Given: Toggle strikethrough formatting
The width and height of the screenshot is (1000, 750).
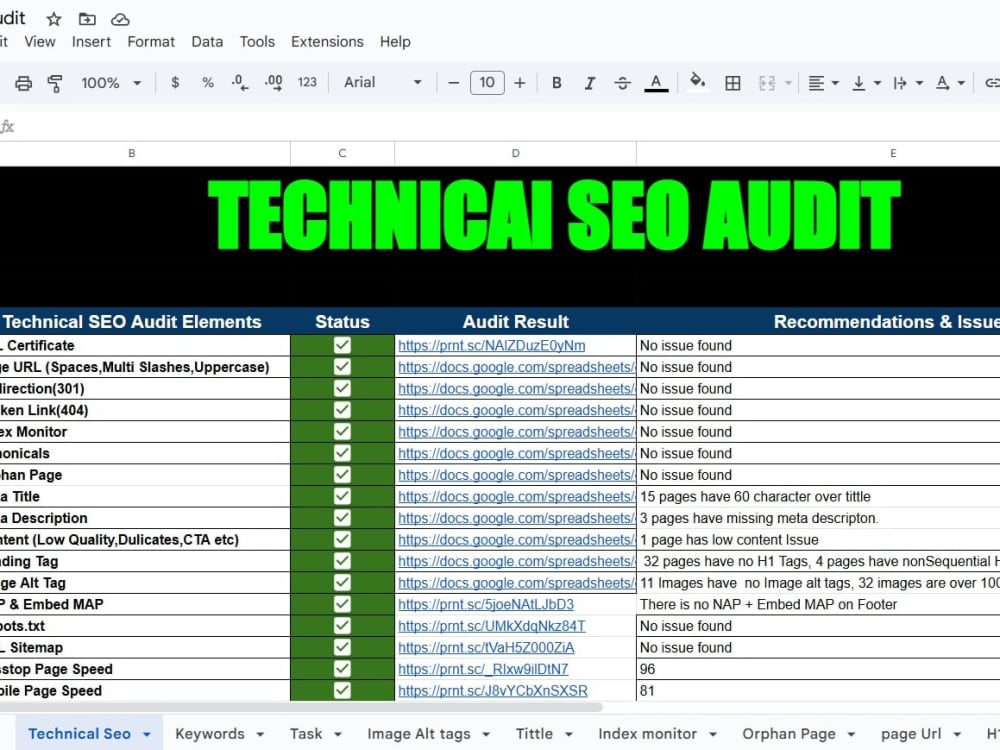Looking at the screenshot, I should (622, 83).
